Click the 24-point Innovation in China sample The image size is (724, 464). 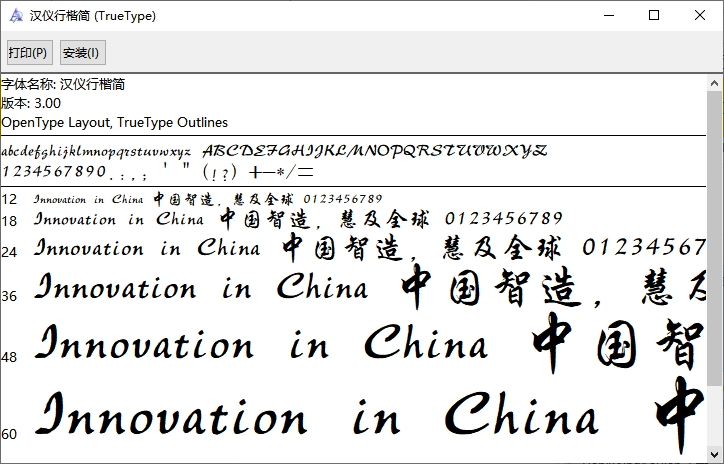(x=147, y=248)
